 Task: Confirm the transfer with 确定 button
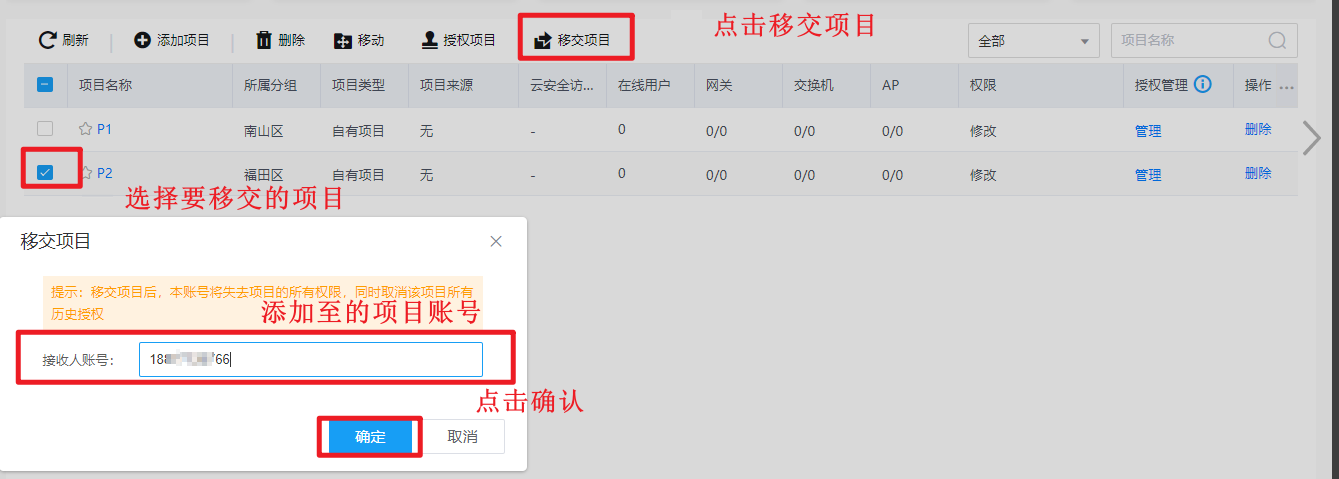pos(370,437)
